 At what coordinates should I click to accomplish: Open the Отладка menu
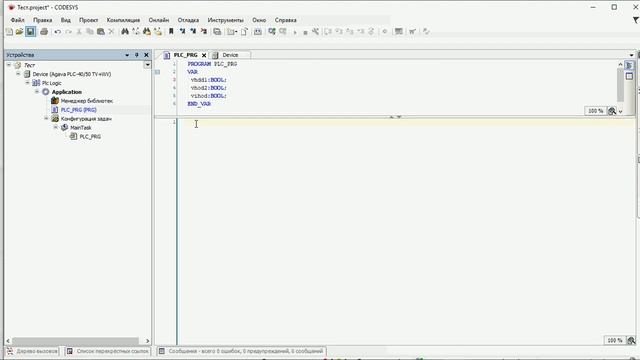click(188, 20)
